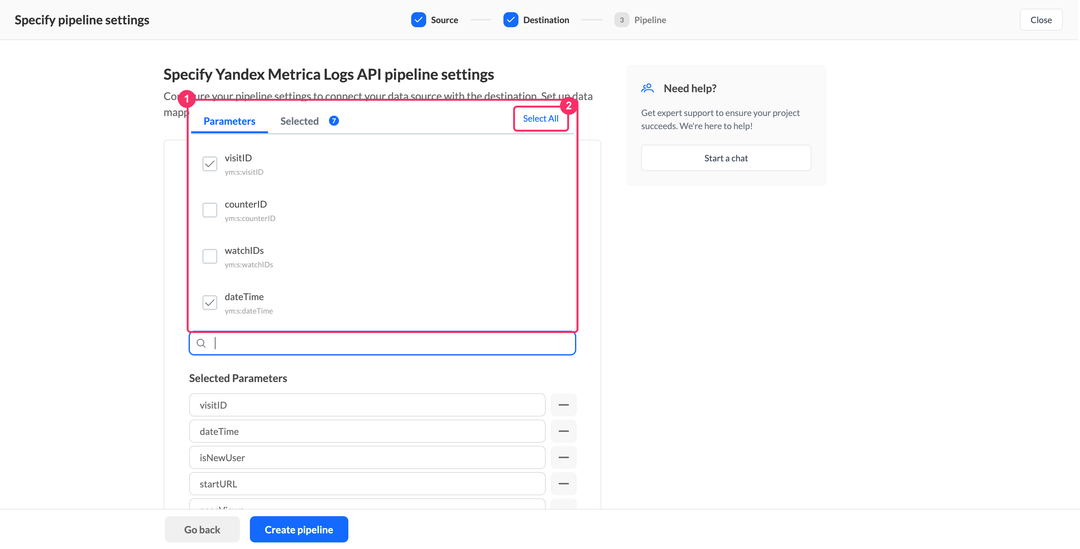This screenshot has height=549, width=1080.
Task: Remove dateTime with its minus button
Action: [563, 431]
